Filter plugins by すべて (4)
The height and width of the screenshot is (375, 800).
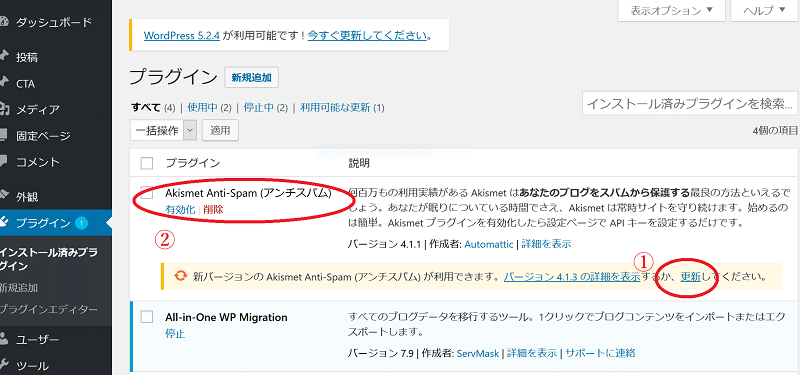(153, 108)
